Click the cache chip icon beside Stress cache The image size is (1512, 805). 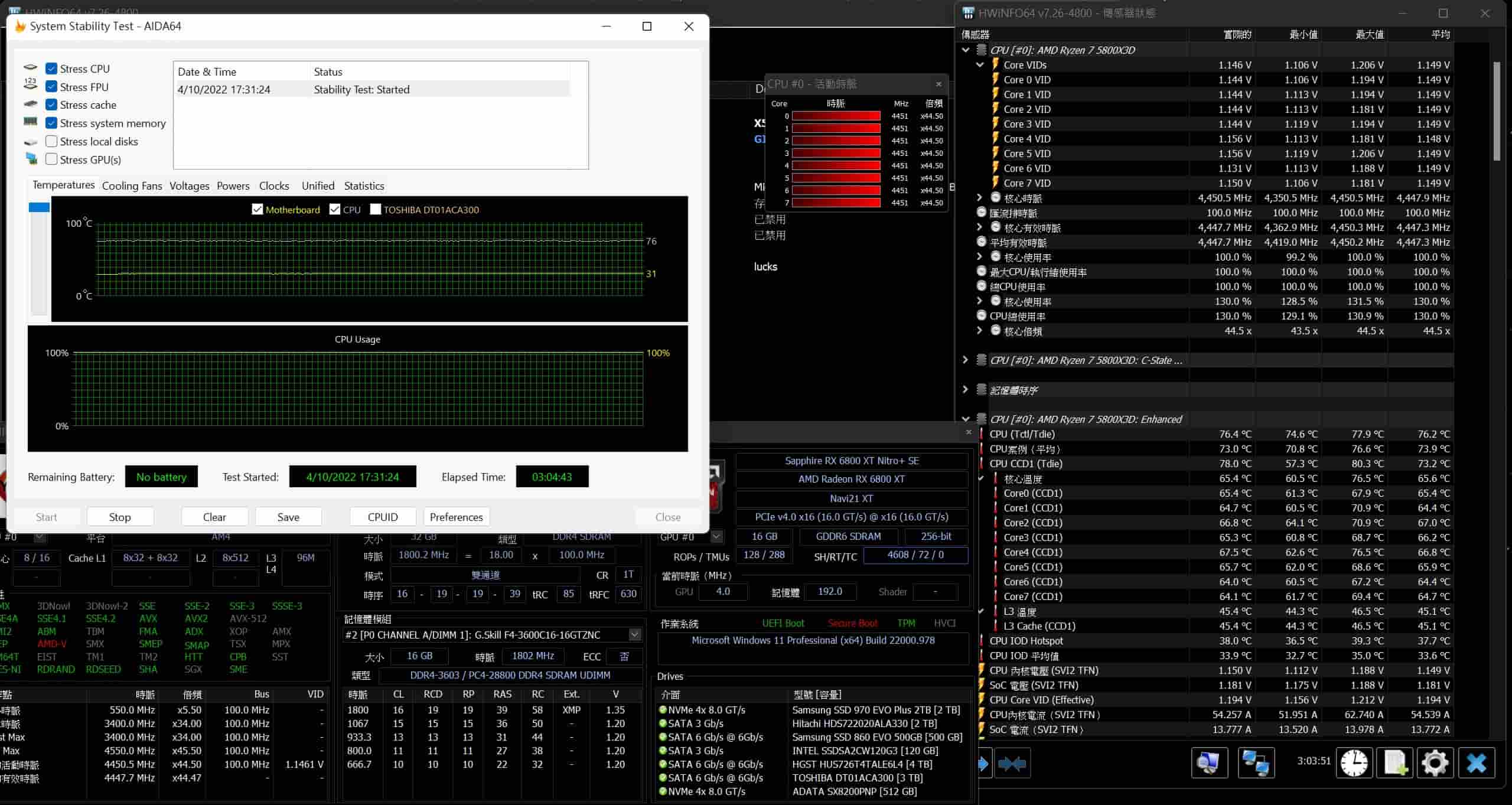[31, 104]
